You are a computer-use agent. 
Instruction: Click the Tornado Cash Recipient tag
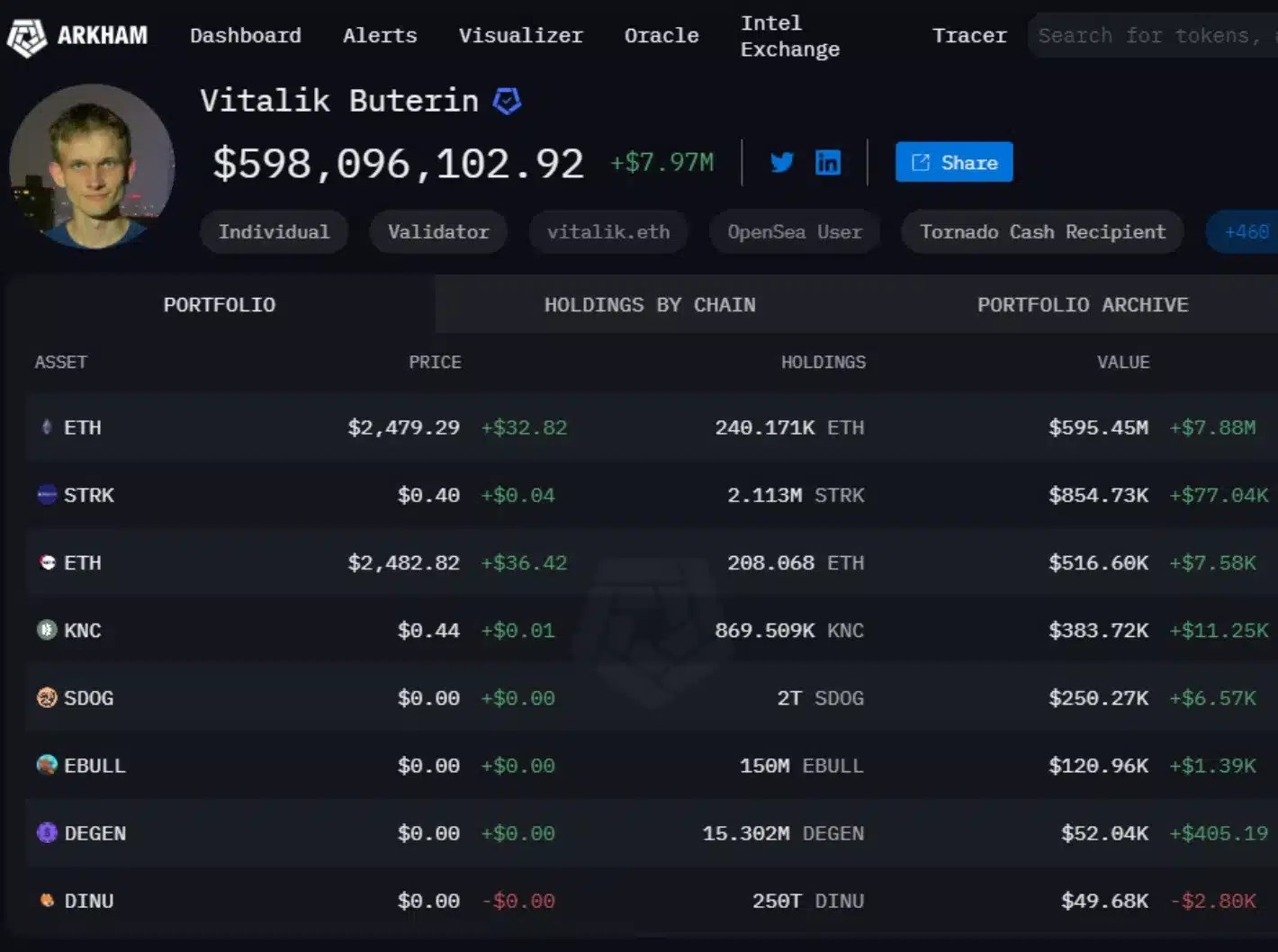click(1042, 232)
